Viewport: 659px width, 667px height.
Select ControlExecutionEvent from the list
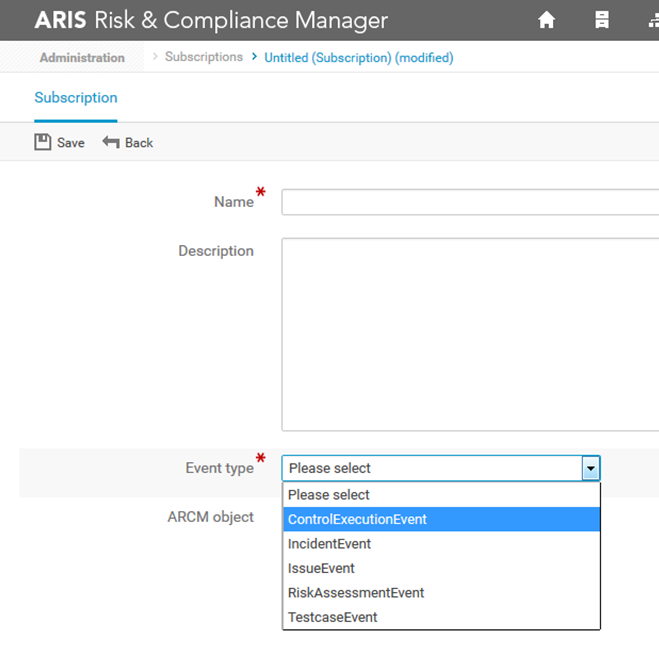coord(442,519)
